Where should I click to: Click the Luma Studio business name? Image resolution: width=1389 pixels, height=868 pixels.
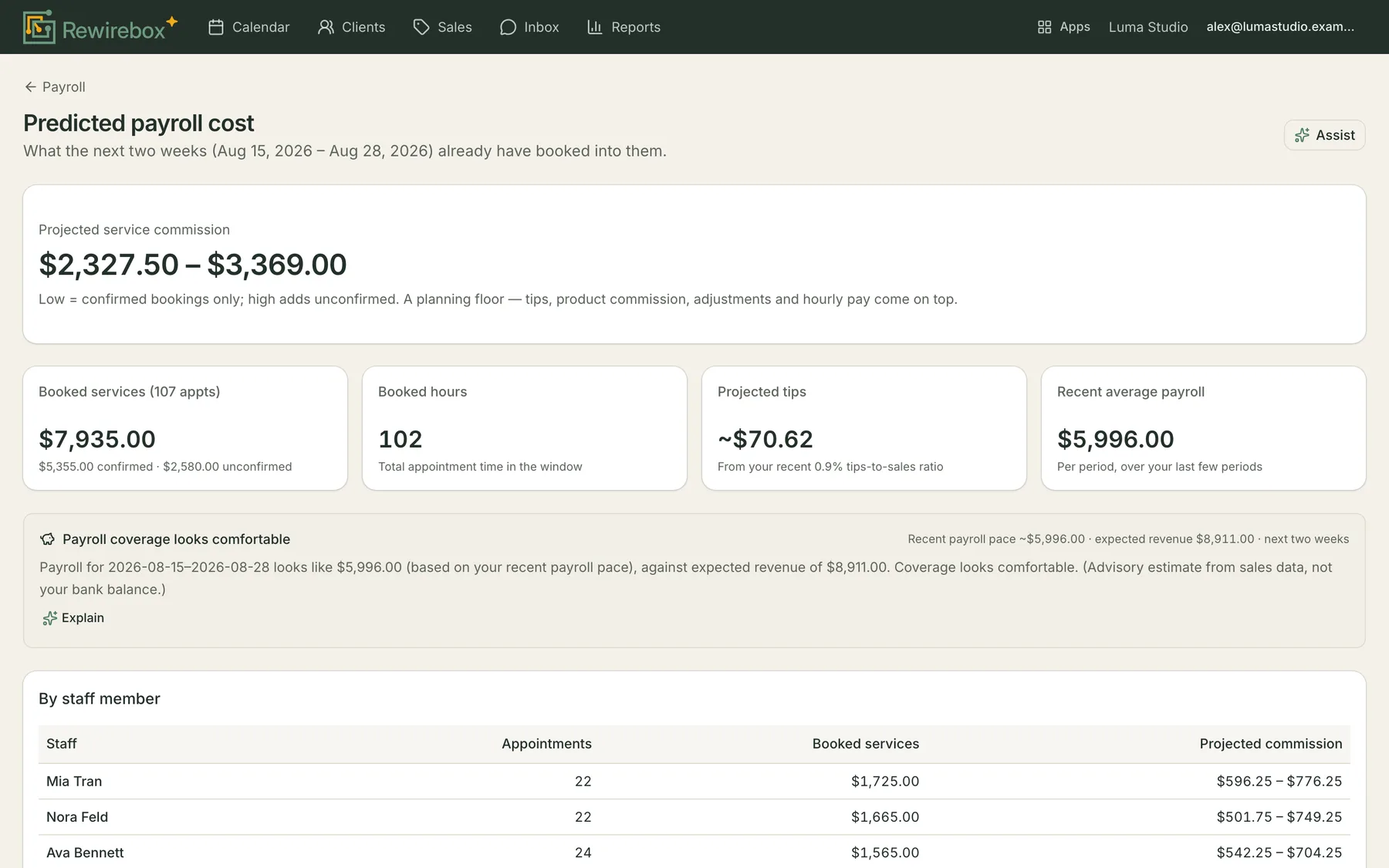pos(1148,27)
